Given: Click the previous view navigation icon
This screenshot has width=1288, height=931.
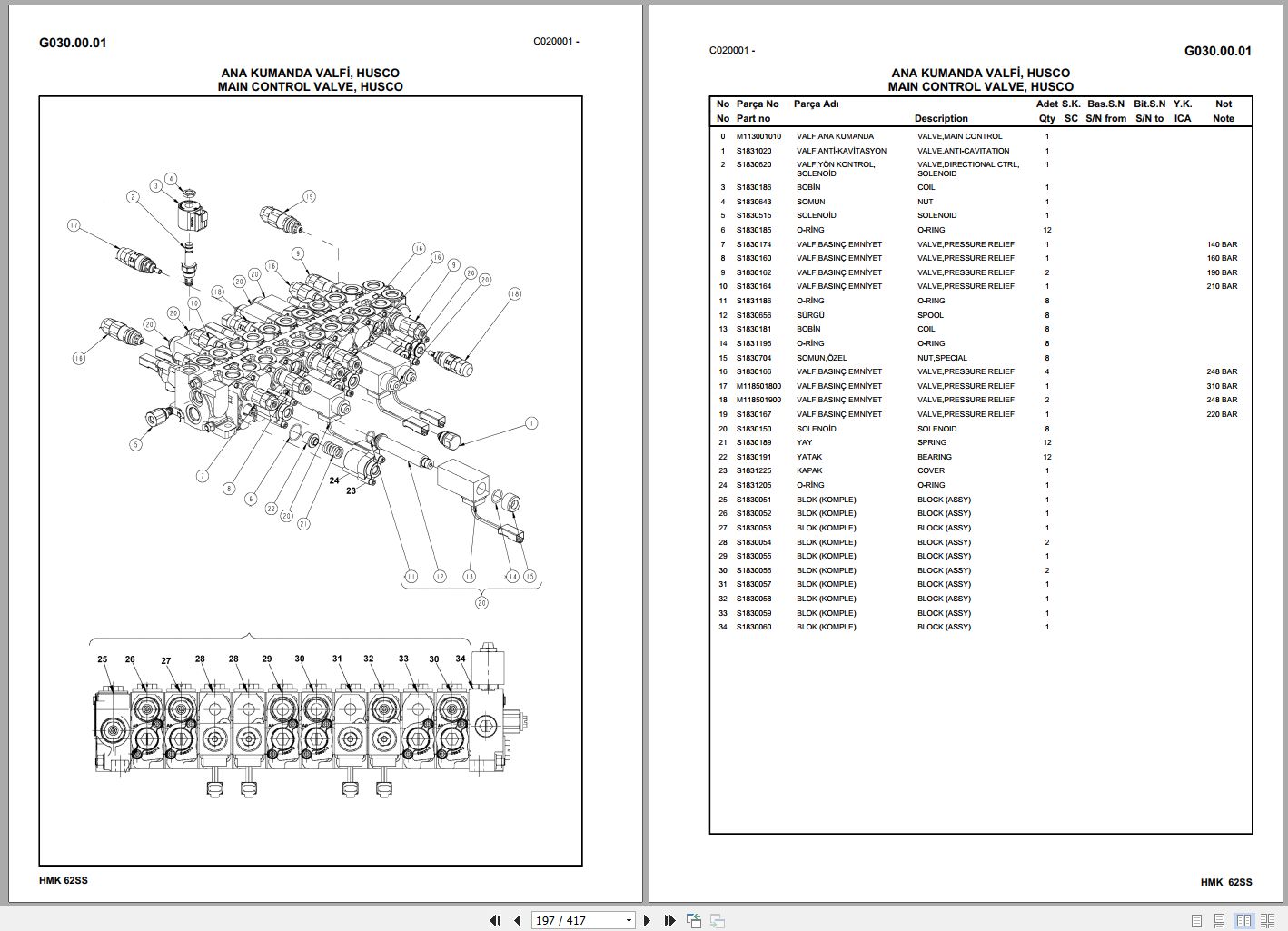Looking at the screenshot, I should click(x=694, y=920).
